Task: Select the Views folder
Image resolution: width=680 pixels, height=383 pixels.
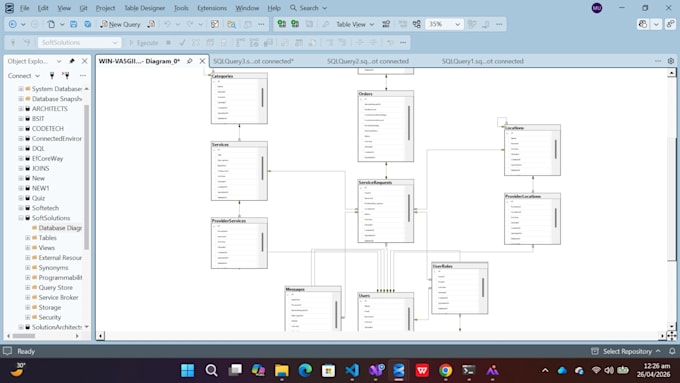Action: click(x=46, y=248)
